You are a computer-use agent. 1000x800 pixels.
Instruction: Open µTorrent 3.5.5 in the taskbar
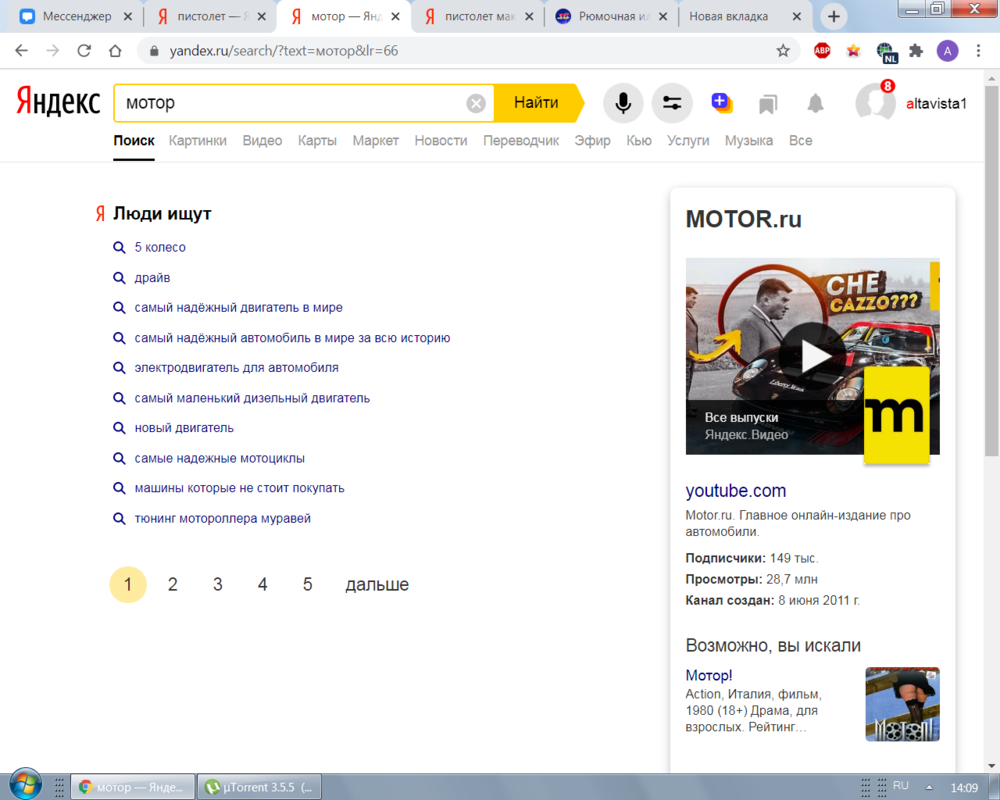[x=260, y=787]
